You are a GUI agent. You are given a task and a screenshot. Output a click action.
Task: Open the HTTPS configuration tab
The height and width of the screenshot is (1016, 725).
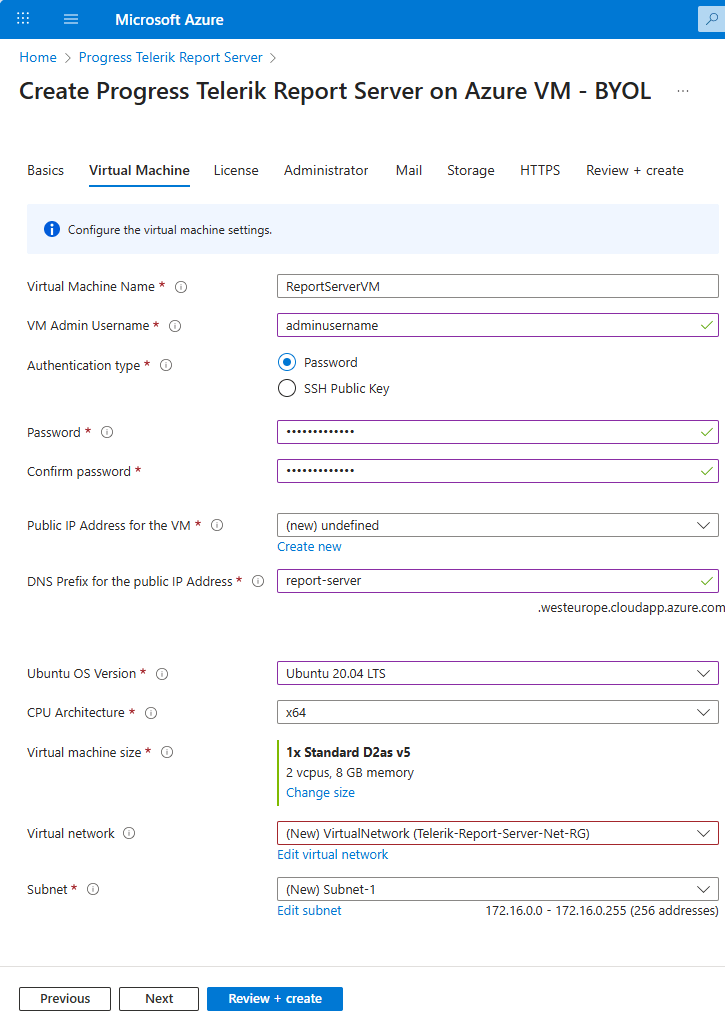click(x=540, y=170)
